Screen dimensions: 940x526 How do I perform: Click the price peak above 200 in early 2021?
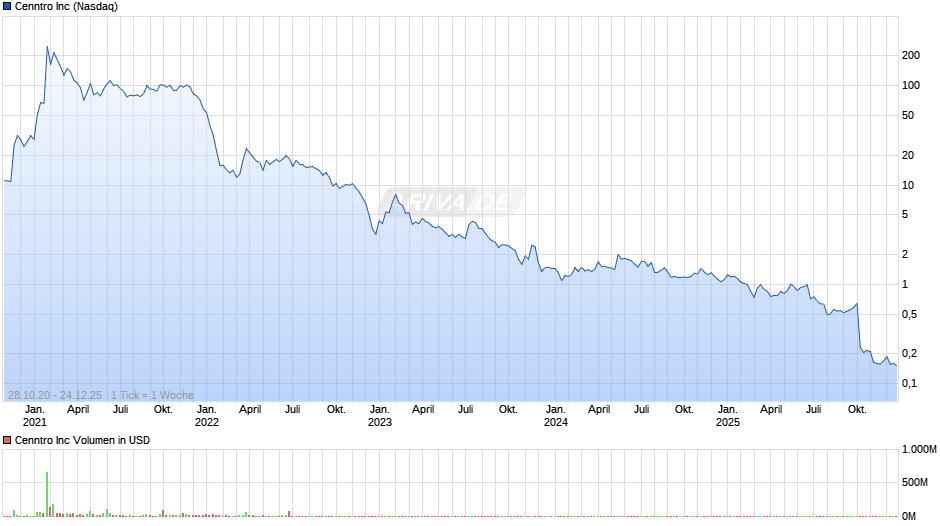pyautogui.click(x=47, y=47)
